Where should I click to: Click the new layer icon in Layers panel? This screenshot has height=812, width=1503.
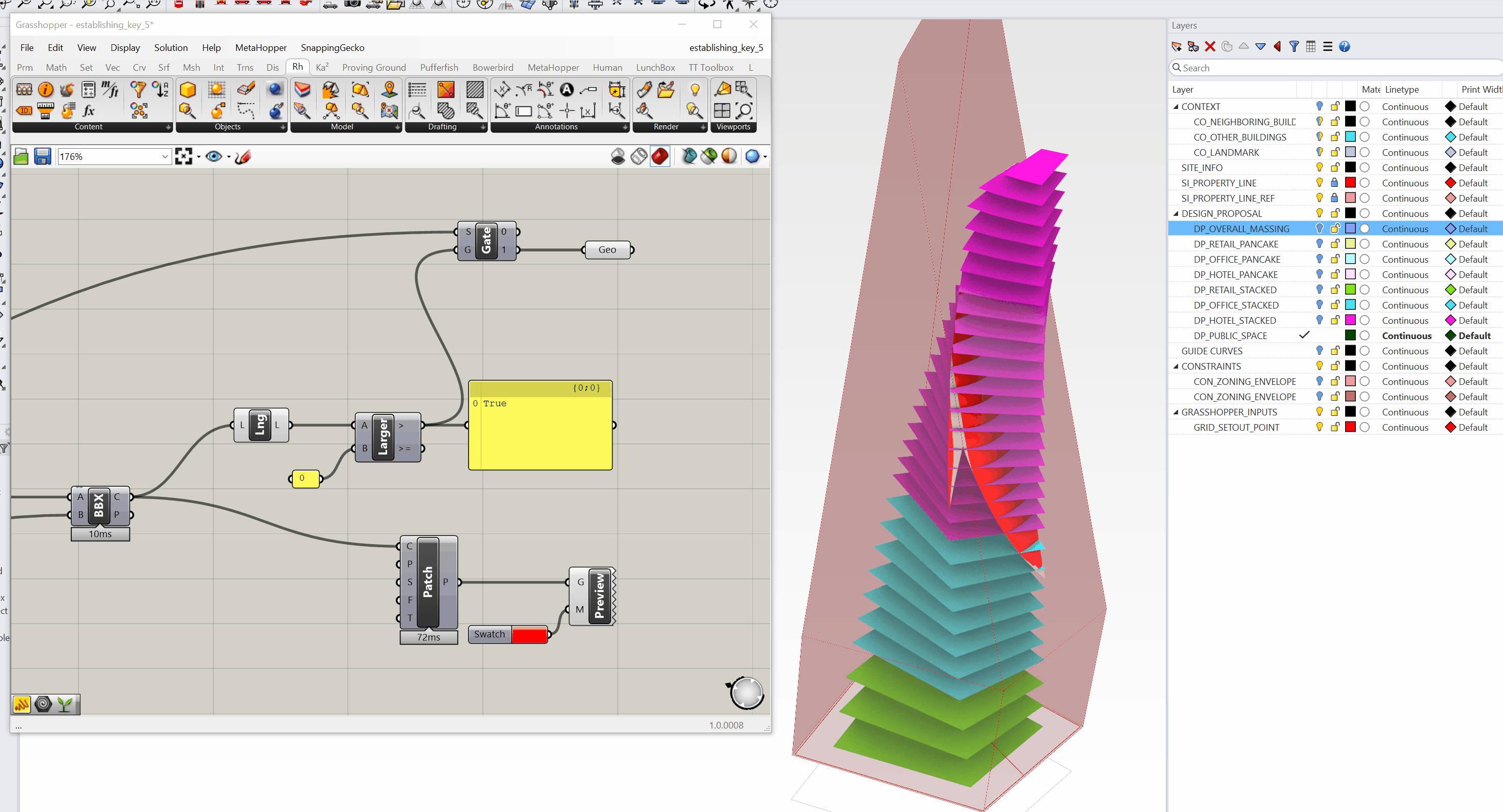[x=1176, y=47]
